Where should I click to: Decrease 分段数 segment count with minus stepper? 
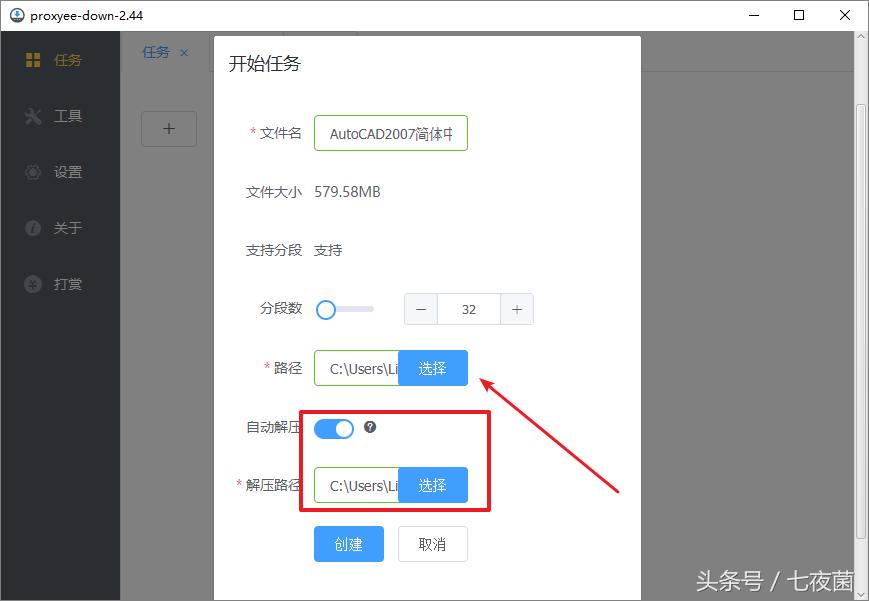click(421, 309)
